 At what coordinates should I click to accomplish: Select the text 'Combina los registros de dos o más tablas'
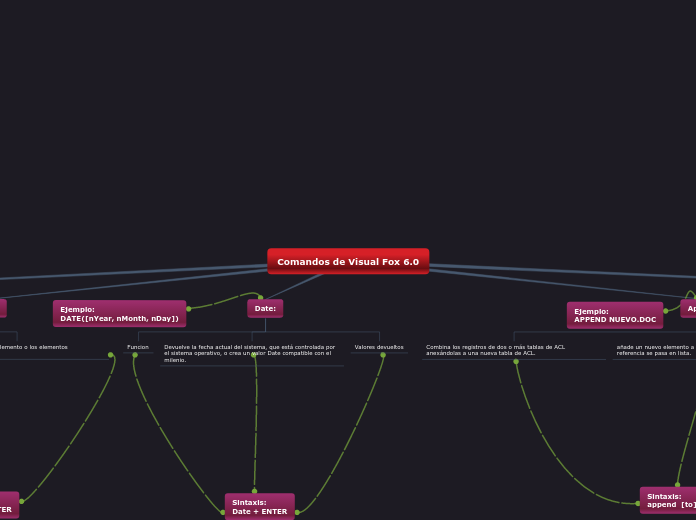point(495,350)
